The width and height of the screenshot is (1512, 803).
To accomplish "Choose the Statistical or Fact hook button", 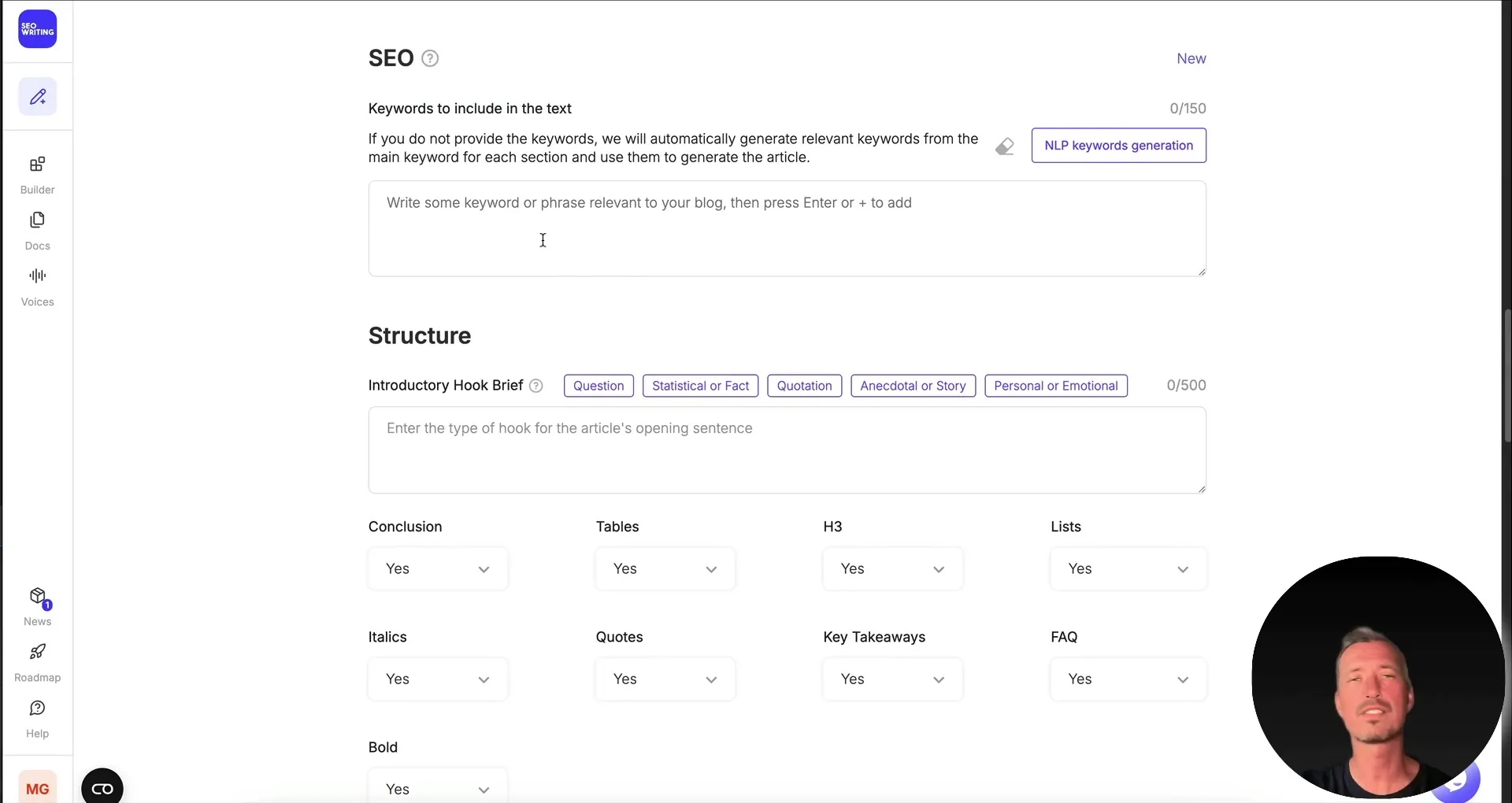I will pos(700,386).
